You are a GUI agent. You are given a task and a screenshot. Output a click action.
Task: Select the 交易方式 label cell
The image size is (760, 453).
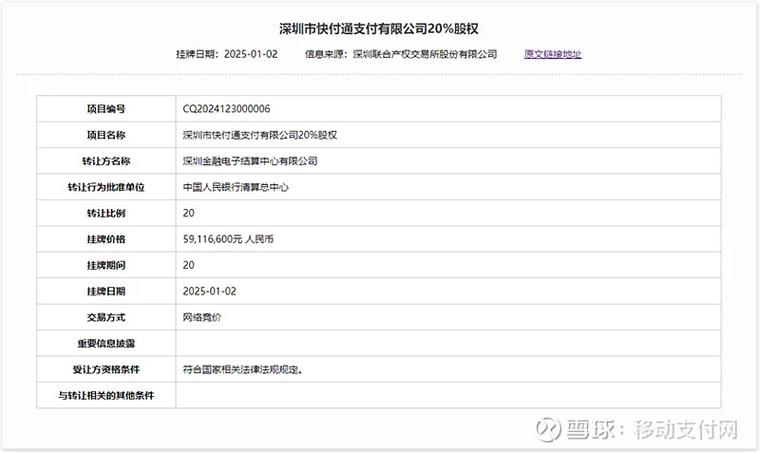click(106, 317)
